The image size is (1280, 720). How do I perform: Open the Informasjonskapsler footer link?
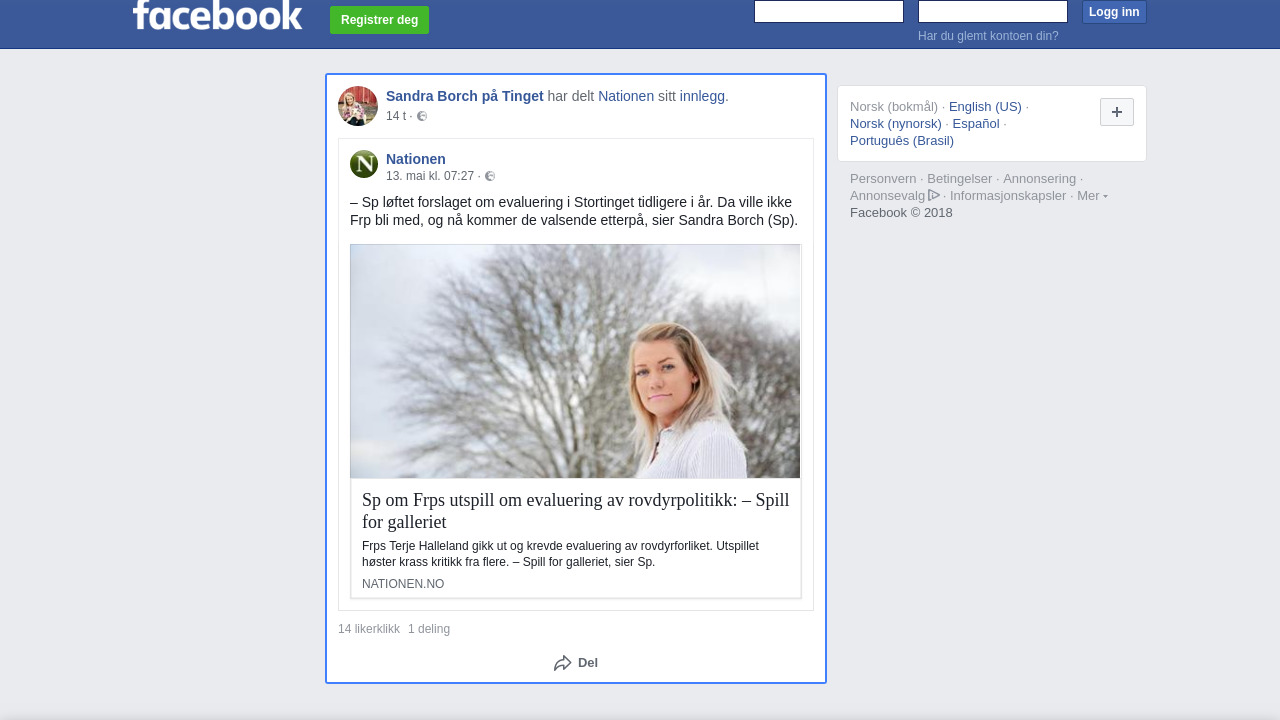point(1008,196)
